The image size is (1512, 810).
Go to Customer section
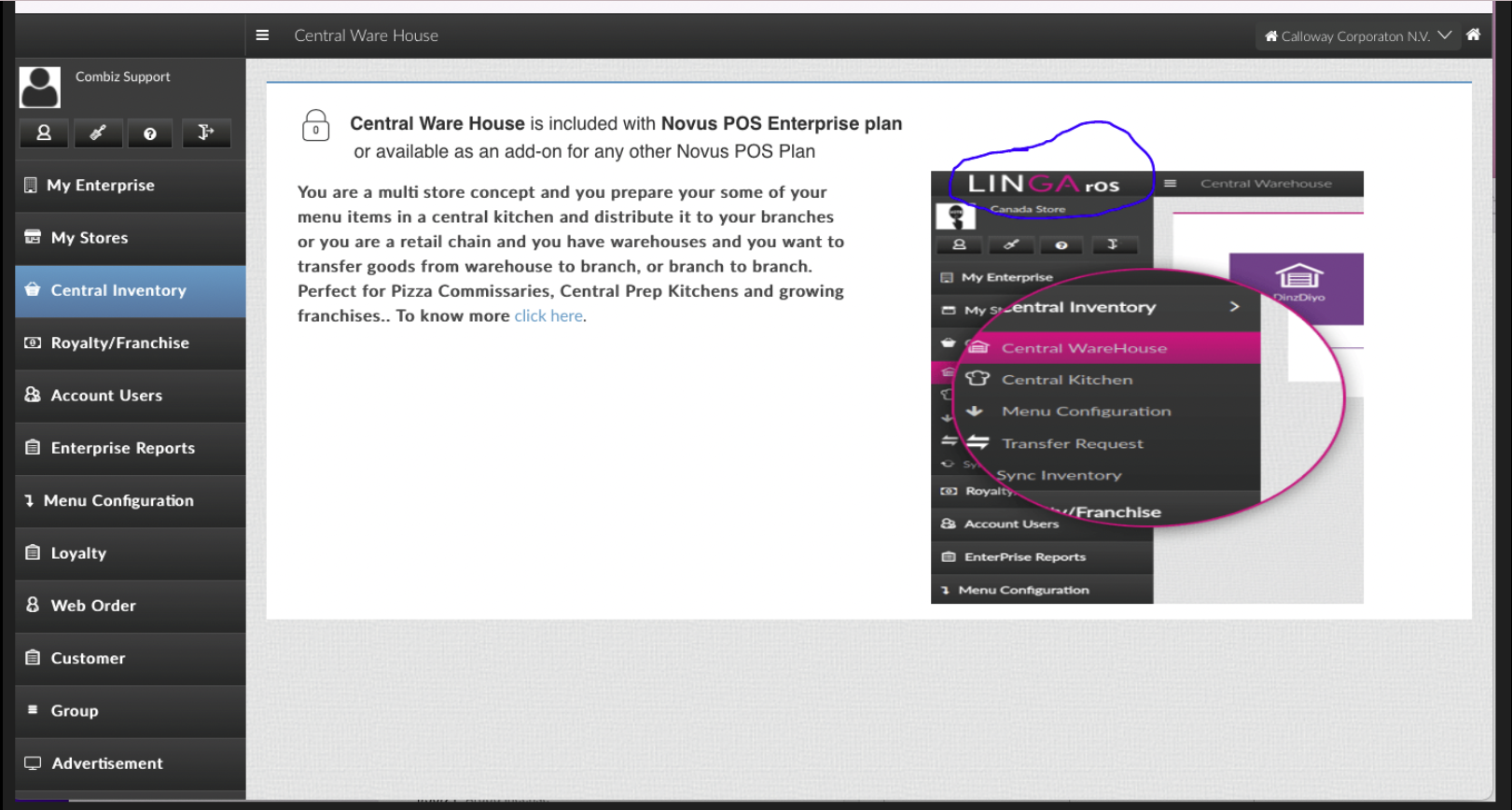tap(131, 659)
